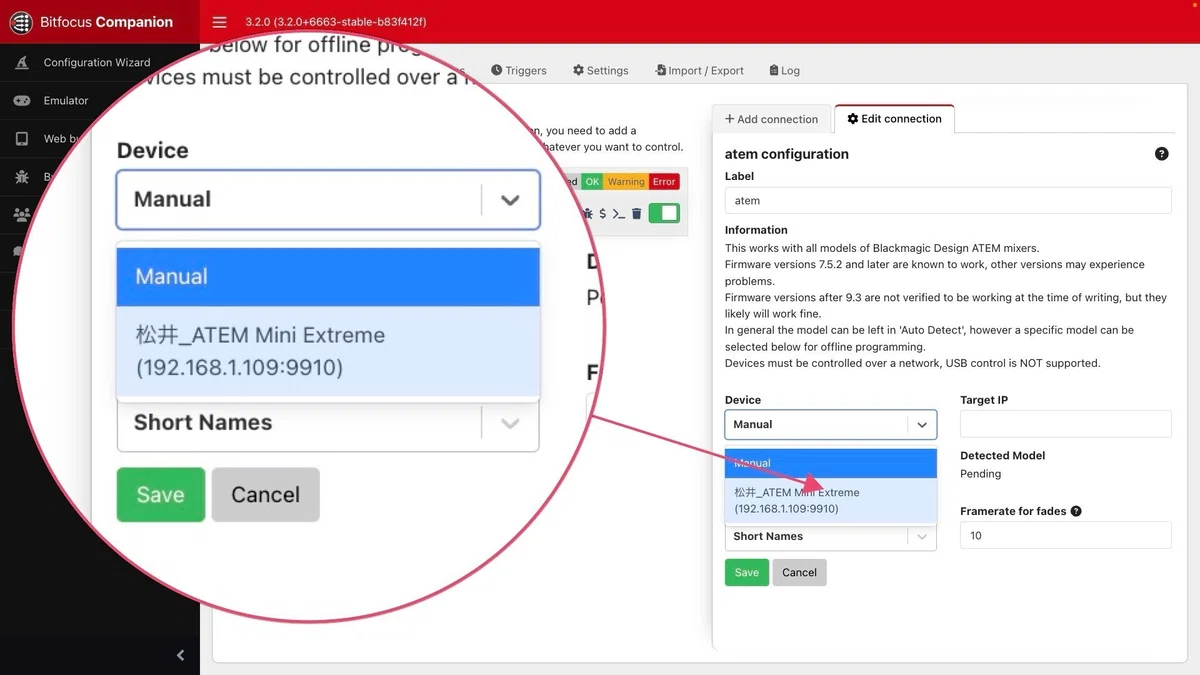Screen dimensions: 1200x675
Task: Click the Framerate for fades field showing 10
Action: coord(1065,535)
